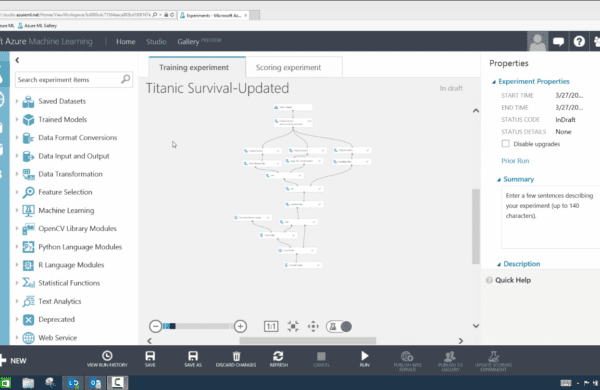Switch to the Scoring experiment tab

click(288, 67)
